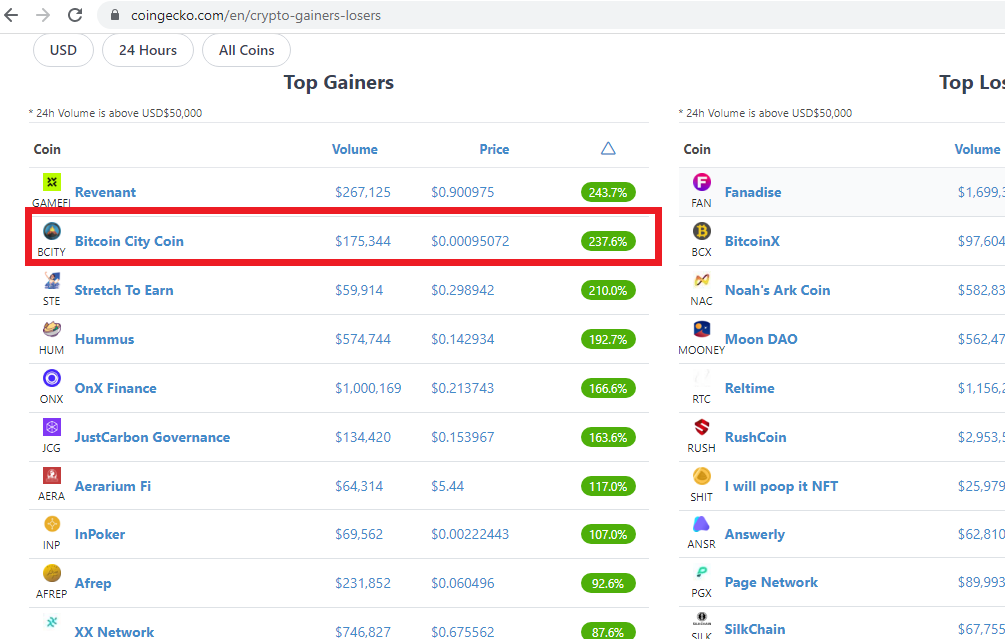Click the padlock site security icon
1005x639 pixels.
[115, 15]
